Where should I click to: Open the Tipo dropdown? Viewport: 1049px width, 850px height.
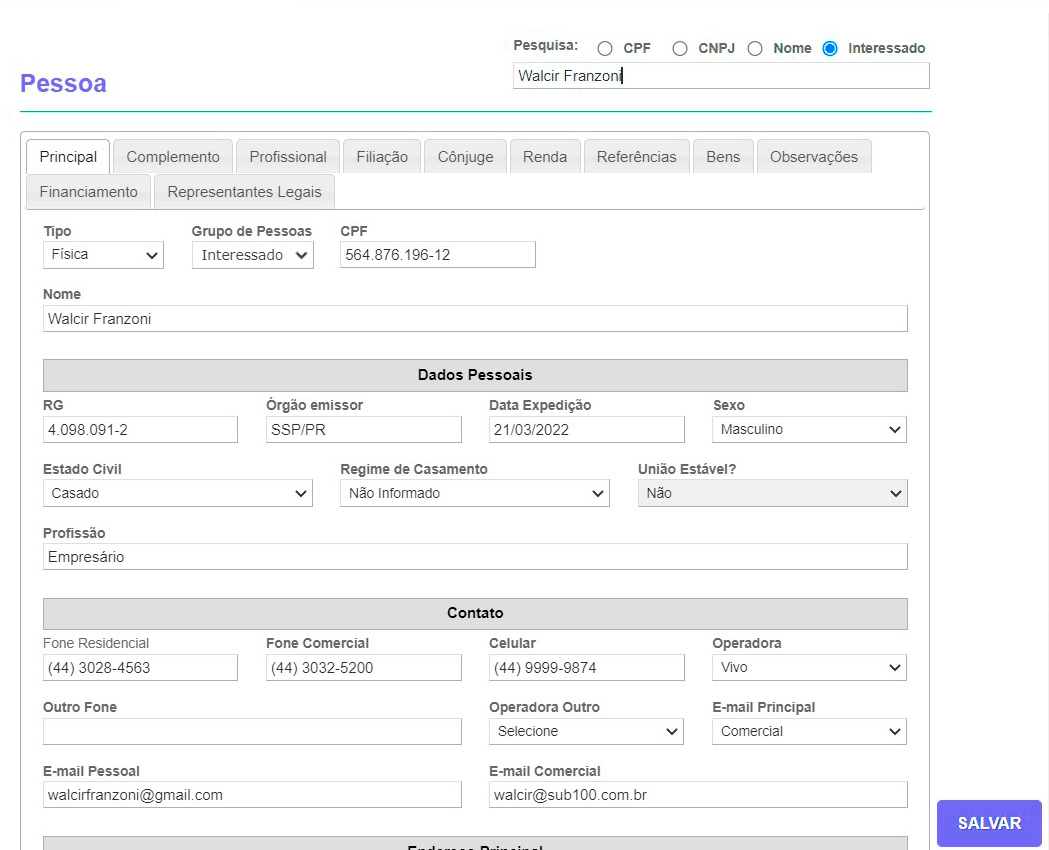103,255
